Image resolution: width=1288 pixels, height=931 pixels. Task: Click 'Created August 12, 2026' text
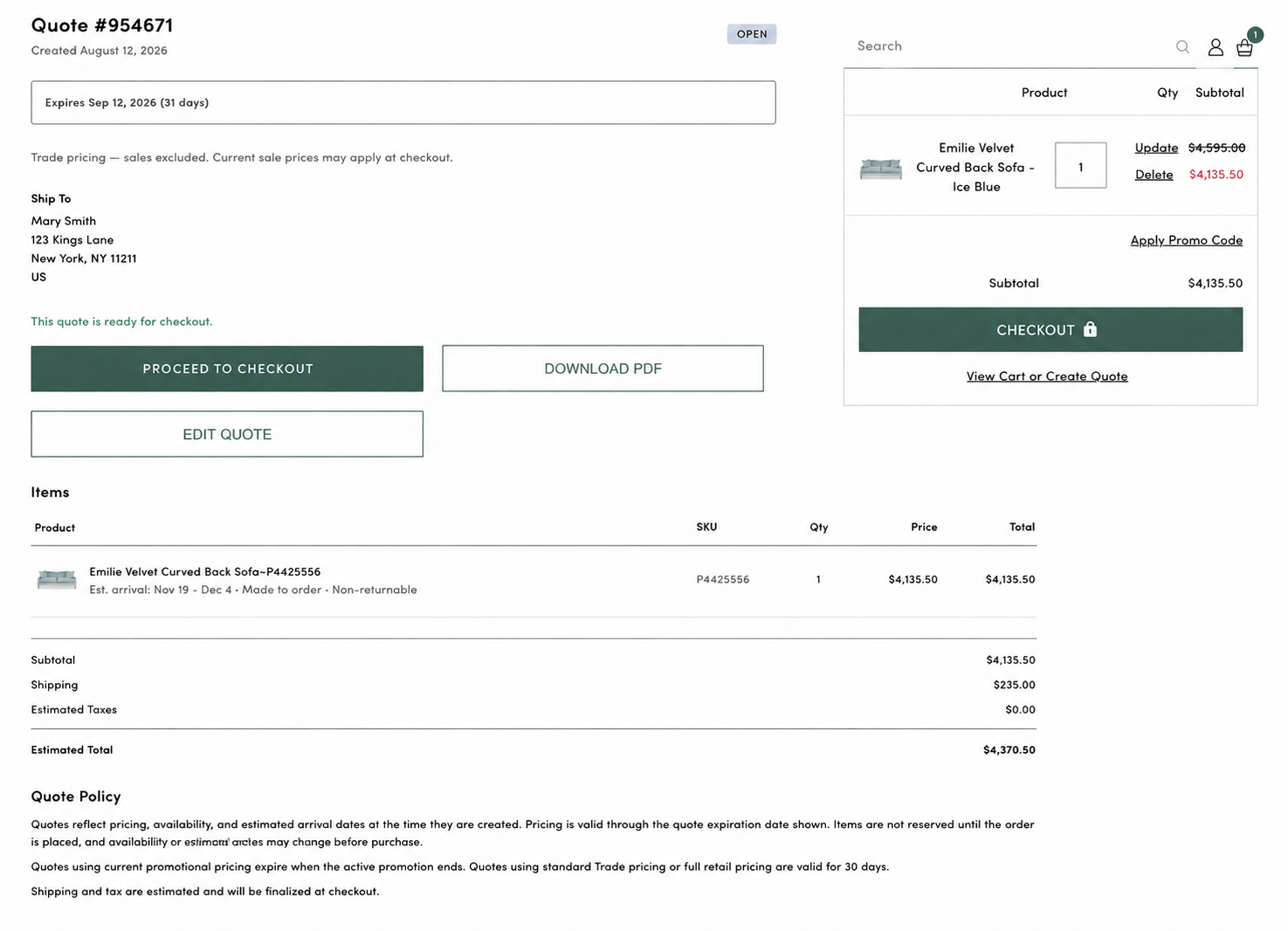click(x=100, y=51)
